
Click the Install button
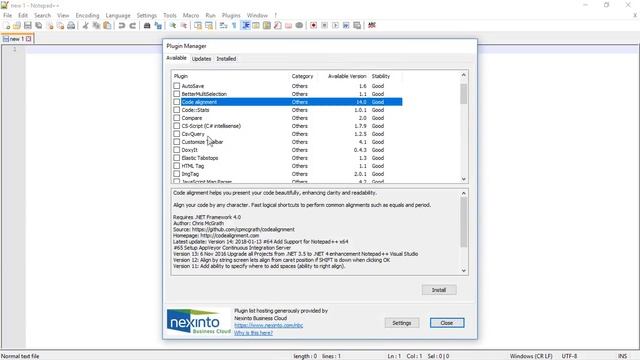[439, 290]
